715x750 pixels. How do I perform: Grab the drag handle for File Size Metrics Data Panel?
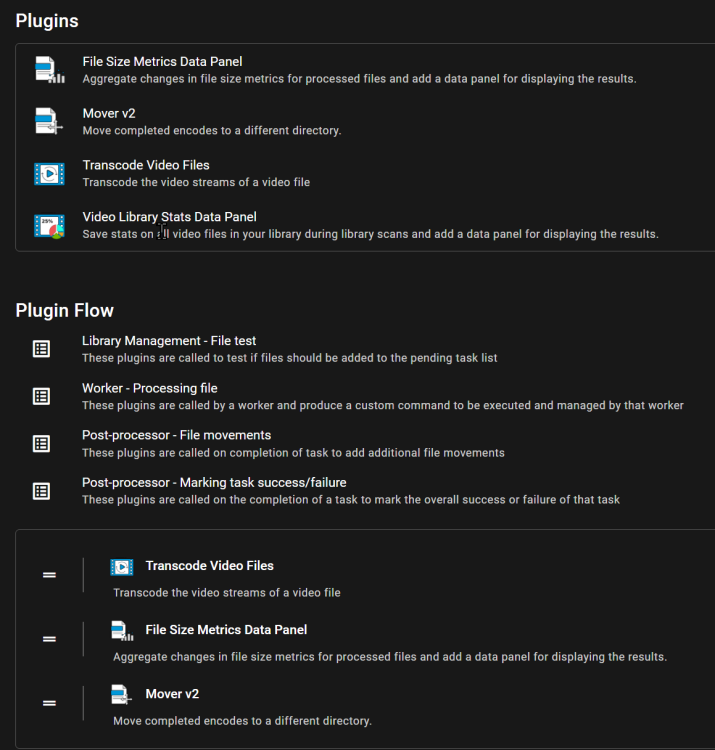coord(49,639)
